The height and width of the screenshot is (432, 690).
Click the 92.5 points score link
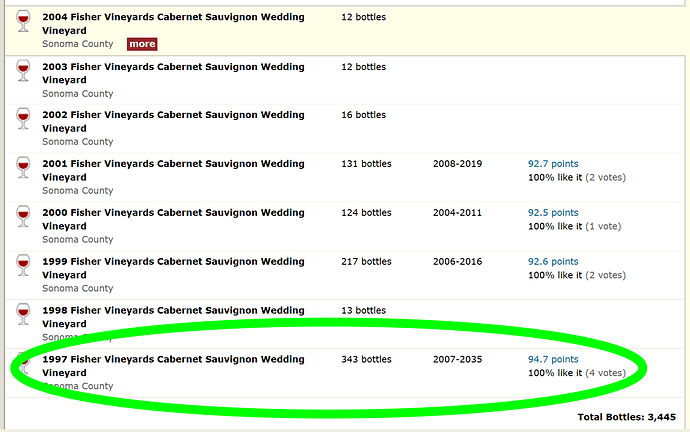point(553,212)
